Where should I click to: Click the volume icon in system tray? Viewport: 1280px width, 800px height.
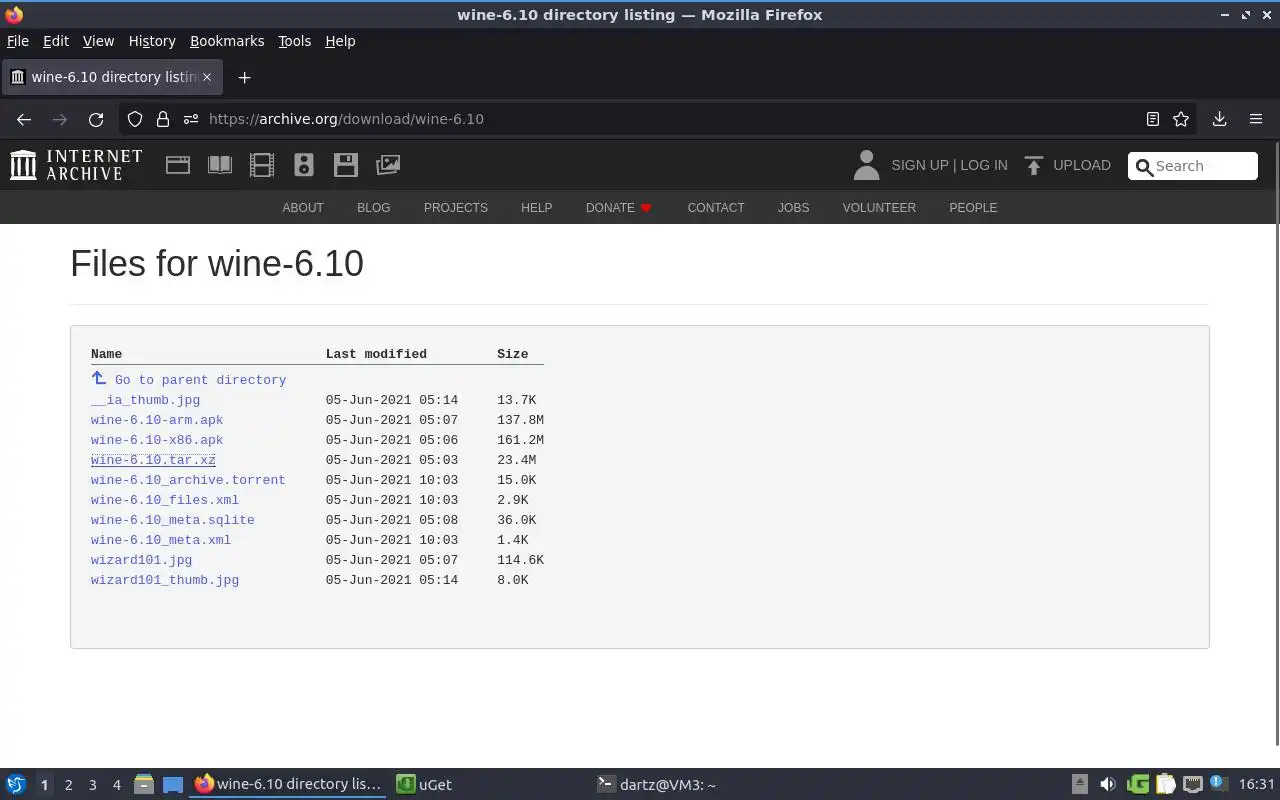tap(1107, 785)
